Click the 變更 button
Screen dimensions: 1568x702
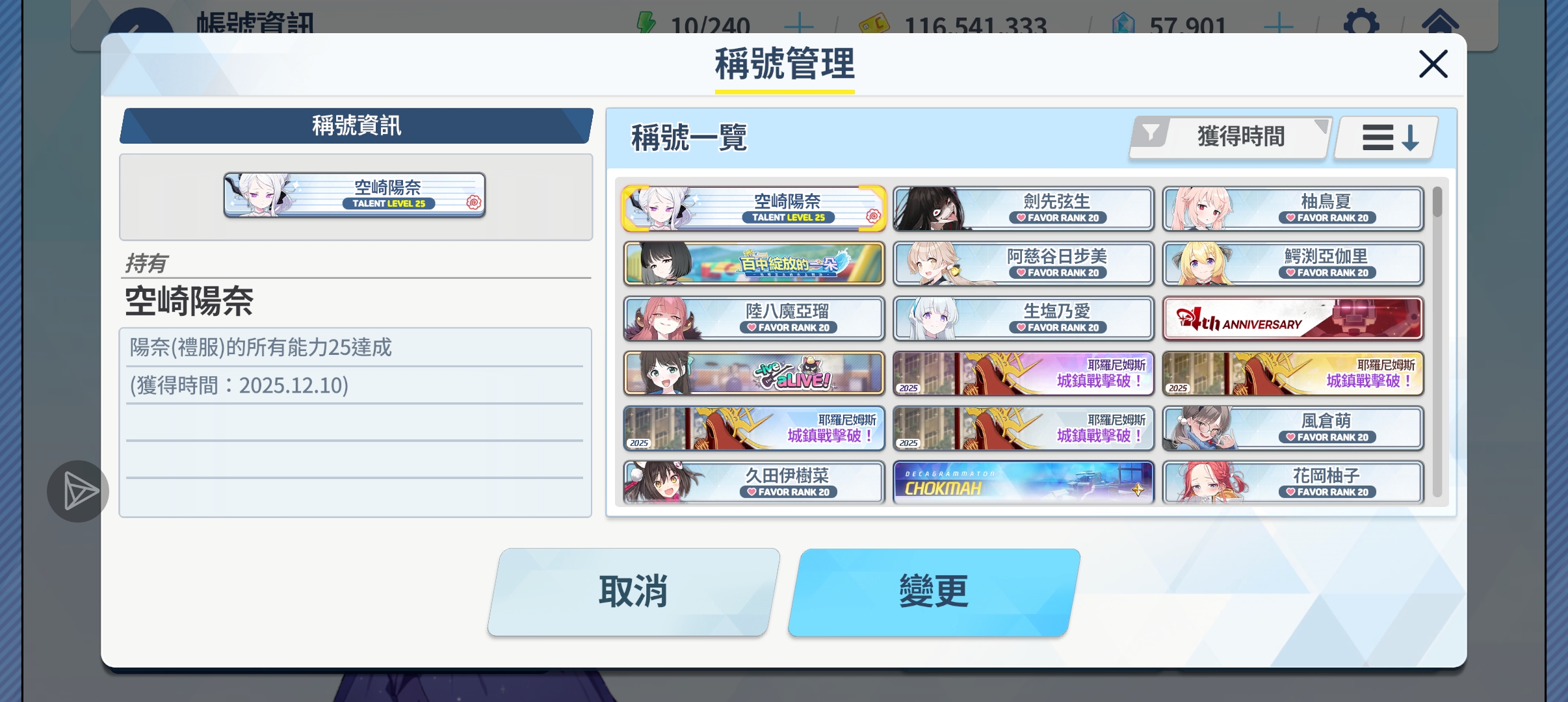click(x=934, y=592)
